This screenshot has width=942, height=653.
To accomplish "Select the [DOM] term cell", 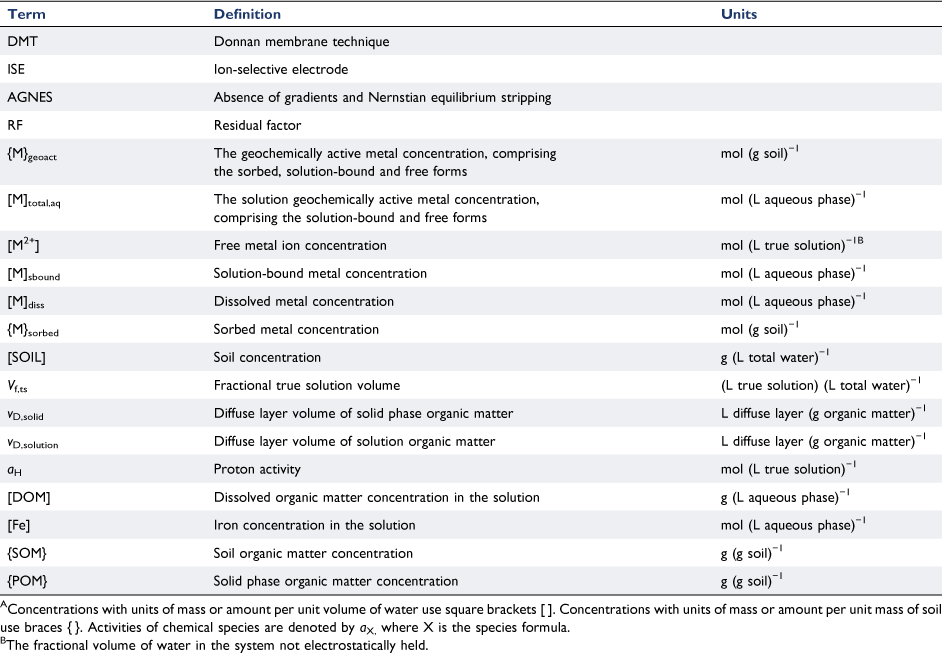I will tap(29, 497).
